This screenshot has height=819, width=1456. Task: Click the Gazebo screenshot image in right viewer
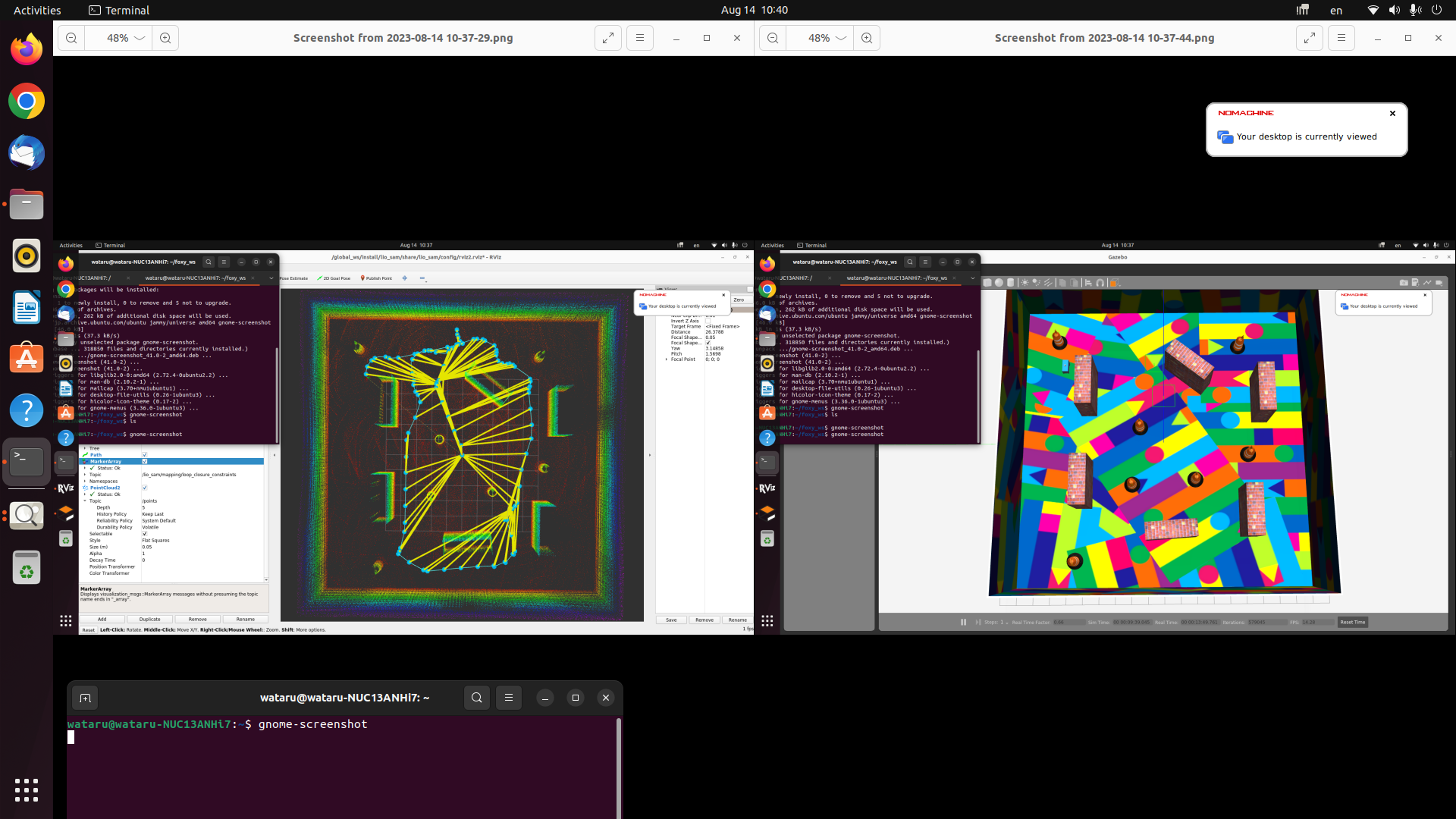(1105, 438)
